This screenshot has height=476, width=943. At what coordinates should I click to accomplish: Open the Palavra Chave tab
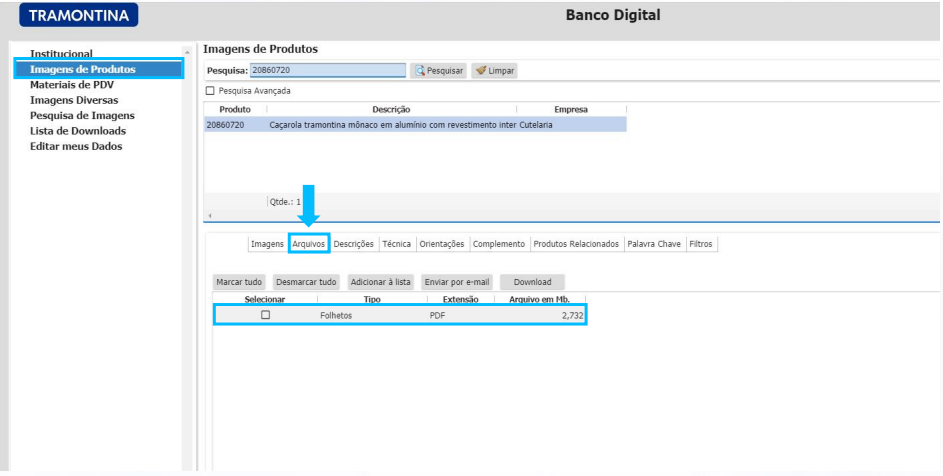[x=654, y=244]
